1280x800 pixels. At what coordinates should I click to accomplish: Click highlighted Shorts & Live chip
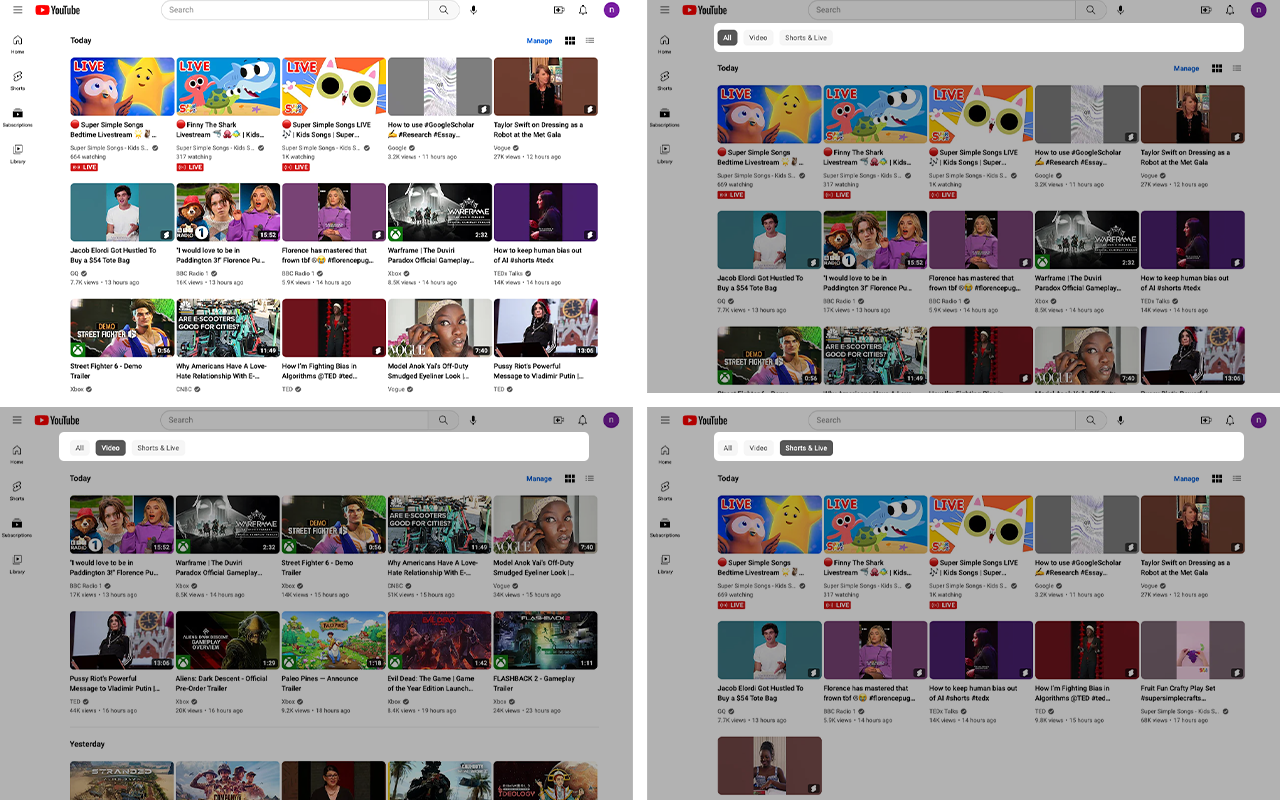(806, 448)
